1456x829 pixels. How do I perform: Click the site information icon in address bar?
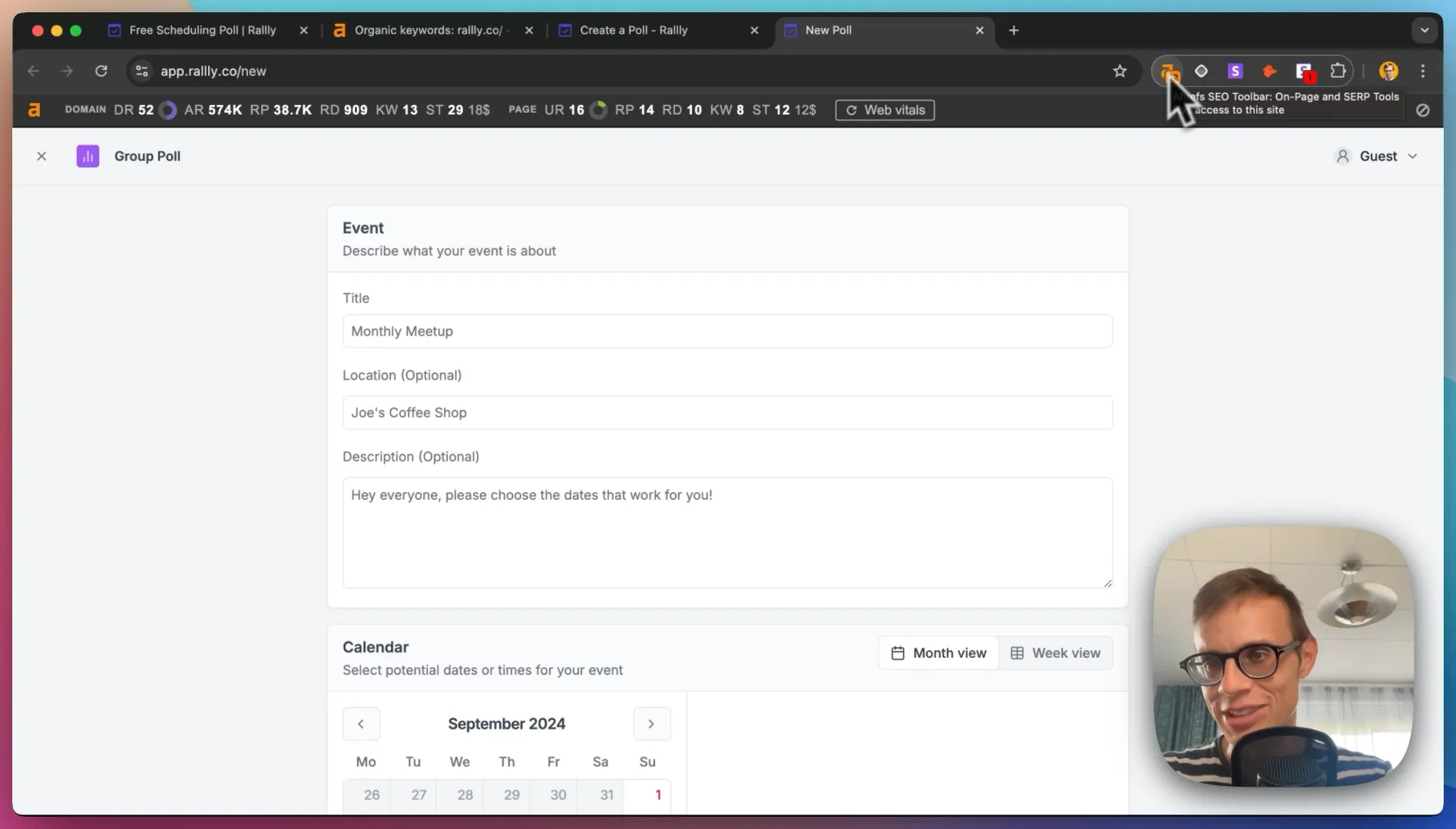pyautogui.click(x=141, y=71)
